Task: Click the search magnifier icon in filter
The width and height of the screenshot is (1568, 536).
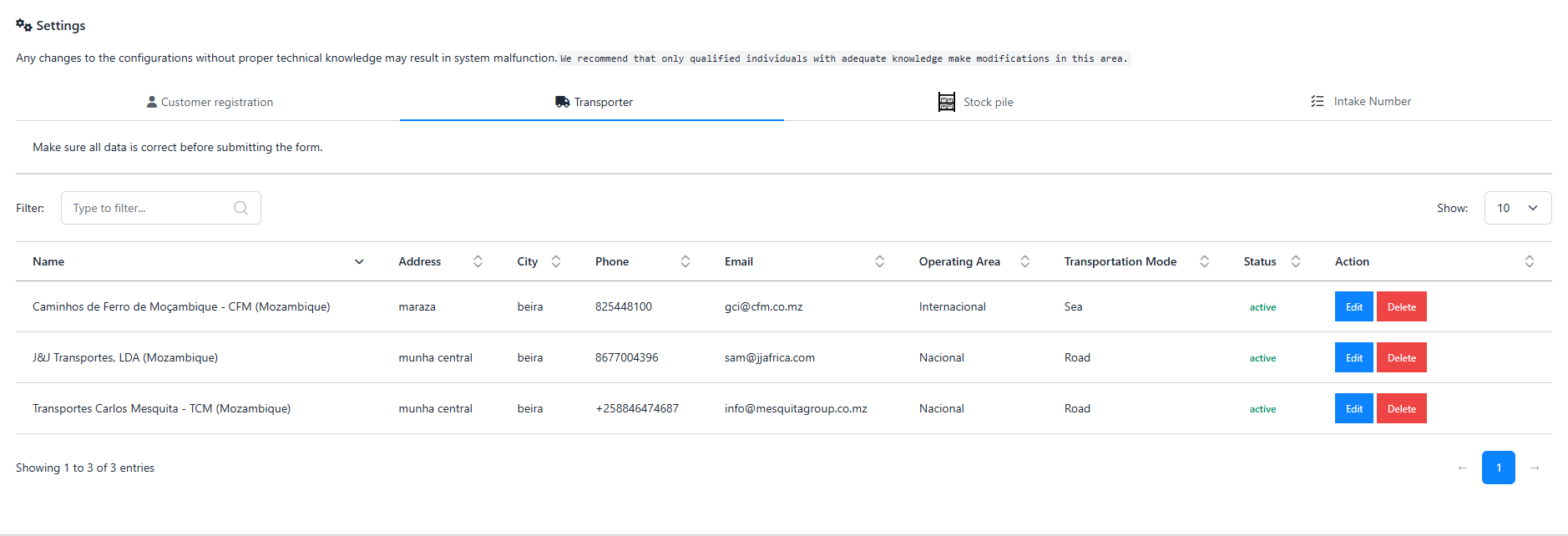Action: pyautogui.click(x=240, y=208)
